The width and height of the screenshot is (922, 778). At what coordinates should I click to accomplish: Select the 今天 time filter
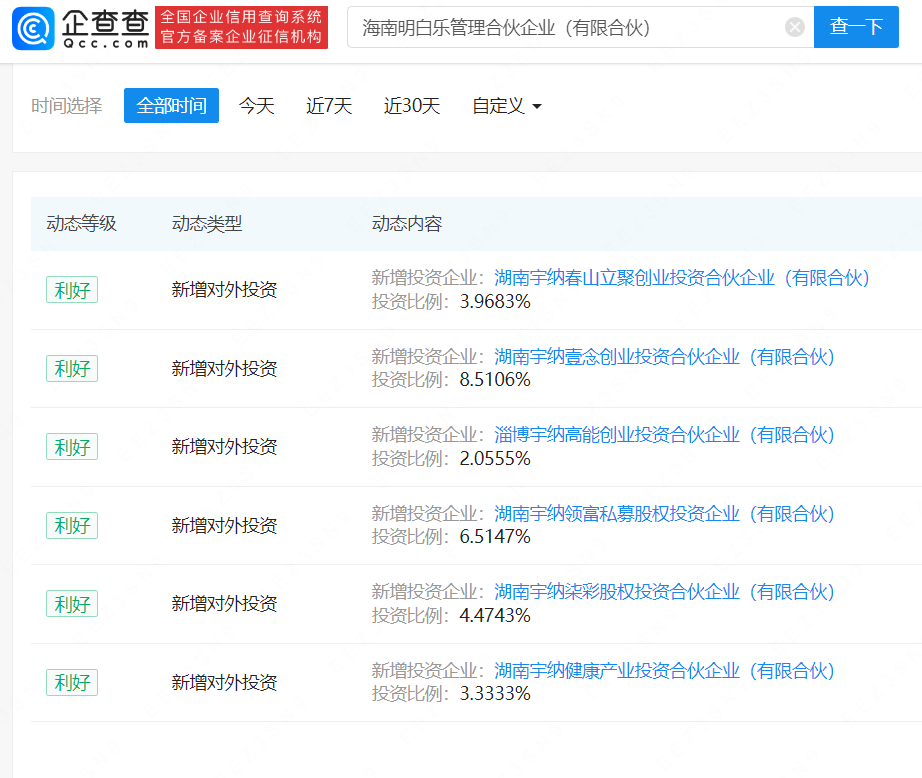click(256, 106)
